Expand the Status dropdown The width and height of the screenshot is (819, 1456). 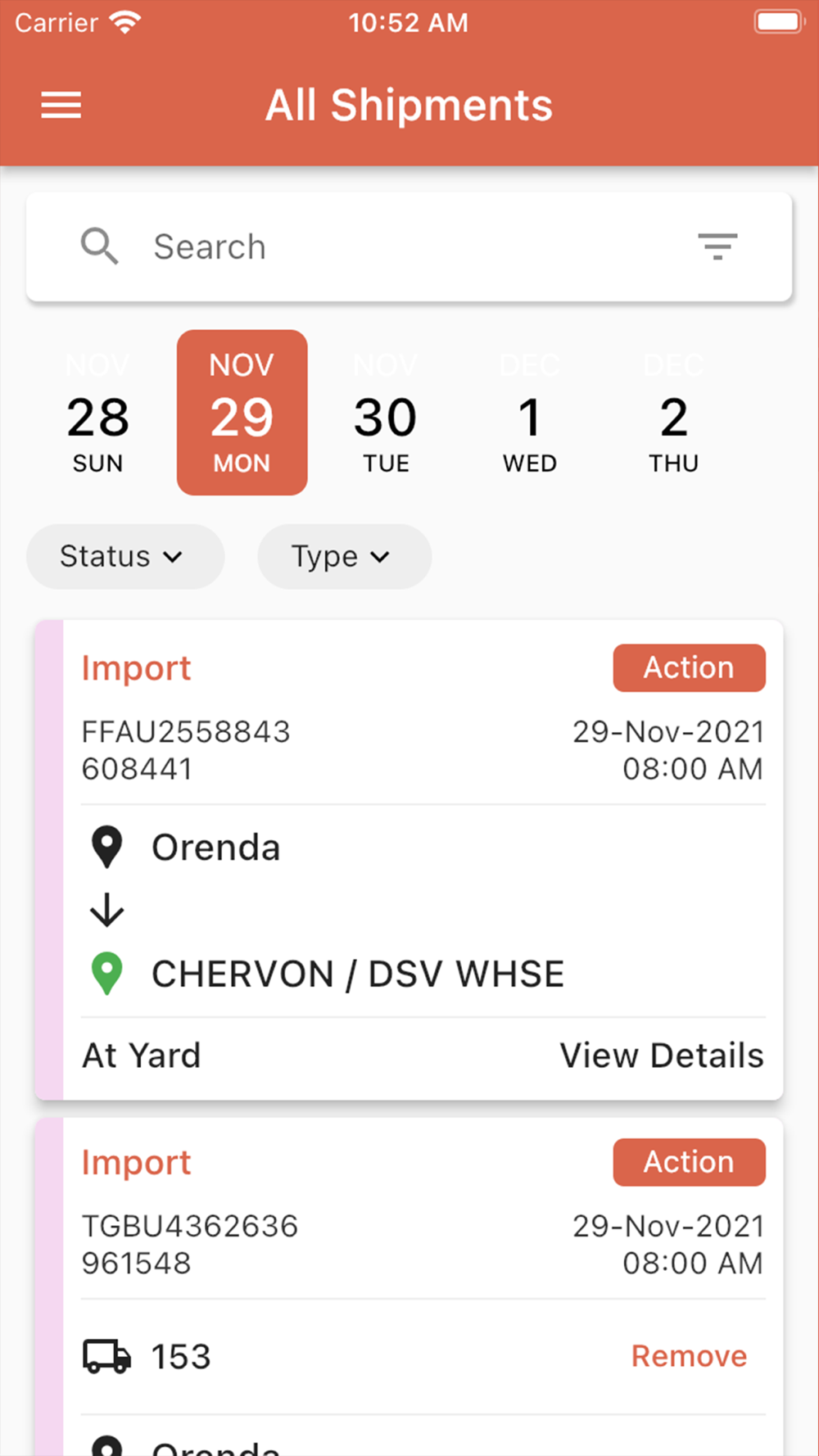coord(125,556)
